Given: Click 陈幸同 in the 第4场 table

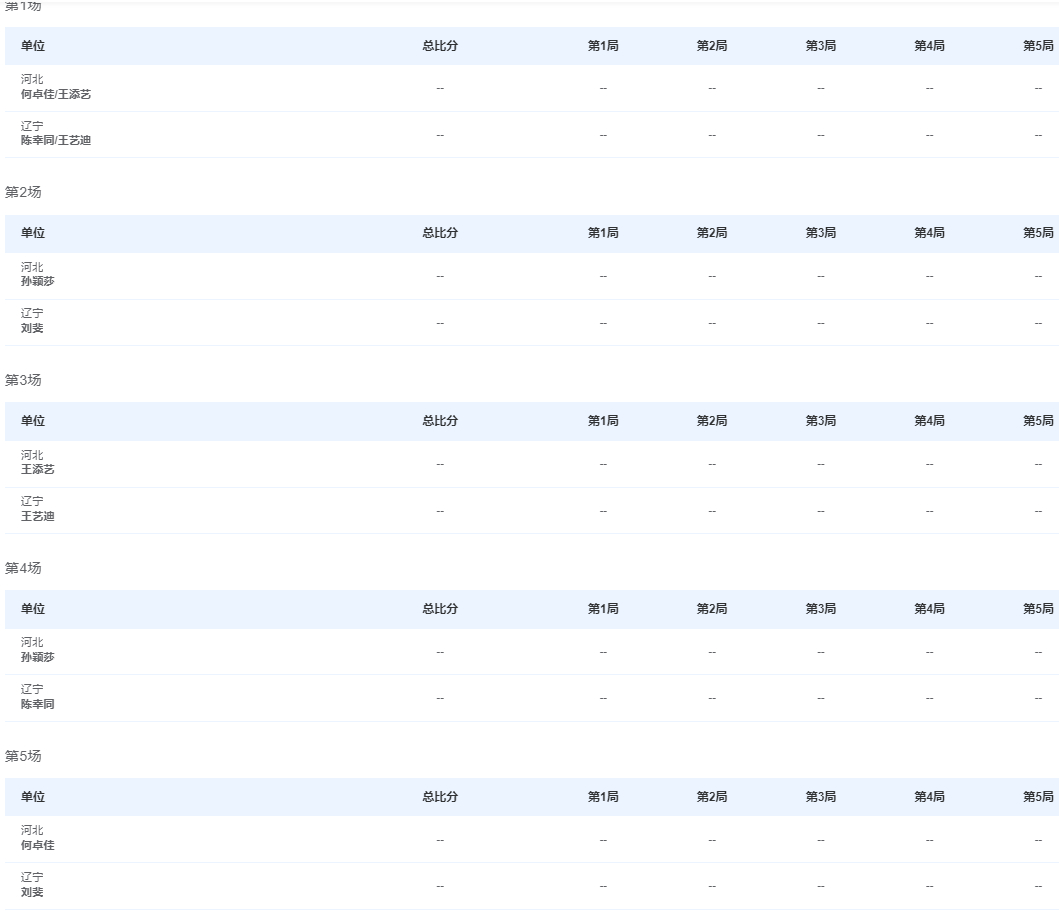Looking at the screenshot, I should click(37, 704).
